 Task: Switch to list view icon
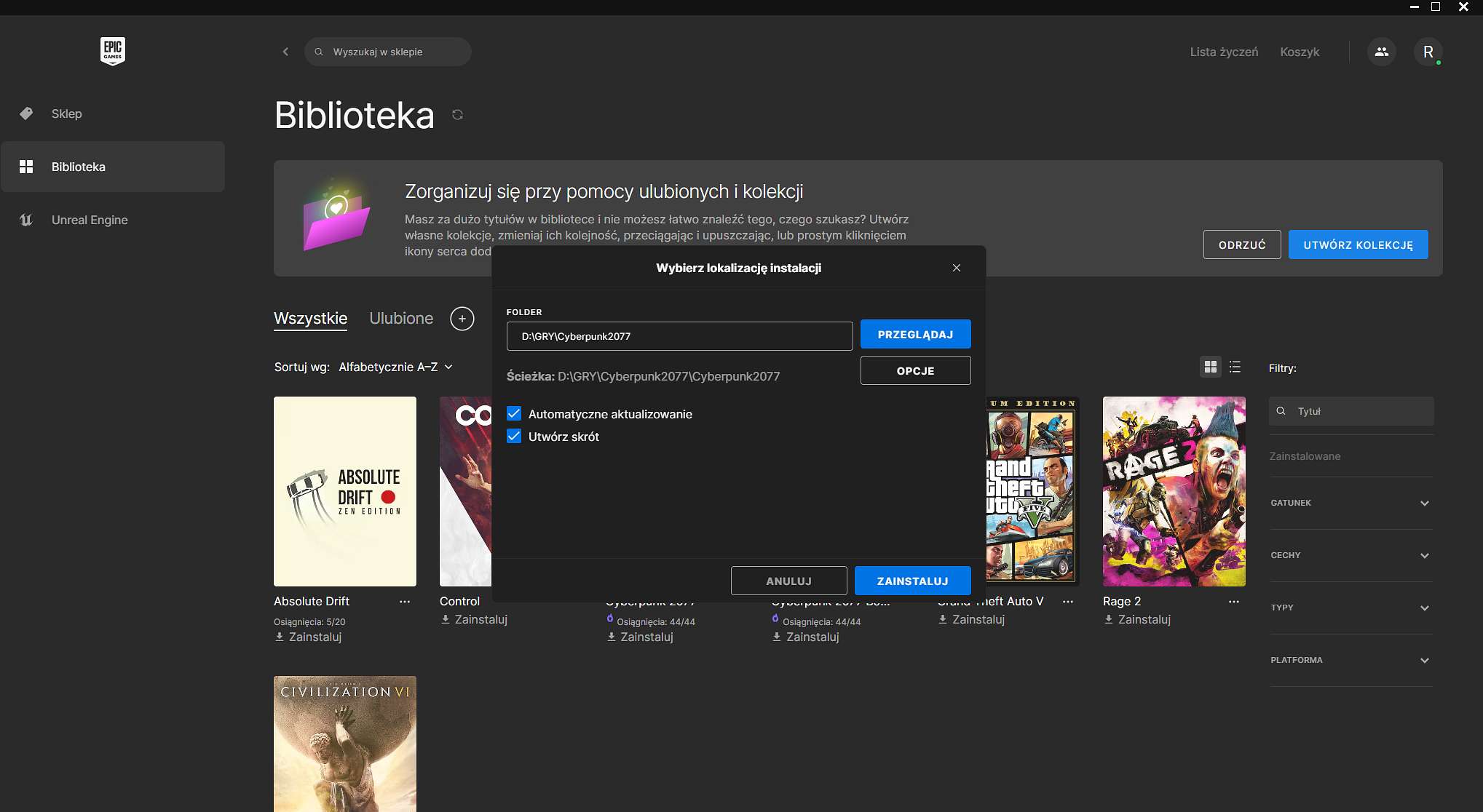(1235, 367)
